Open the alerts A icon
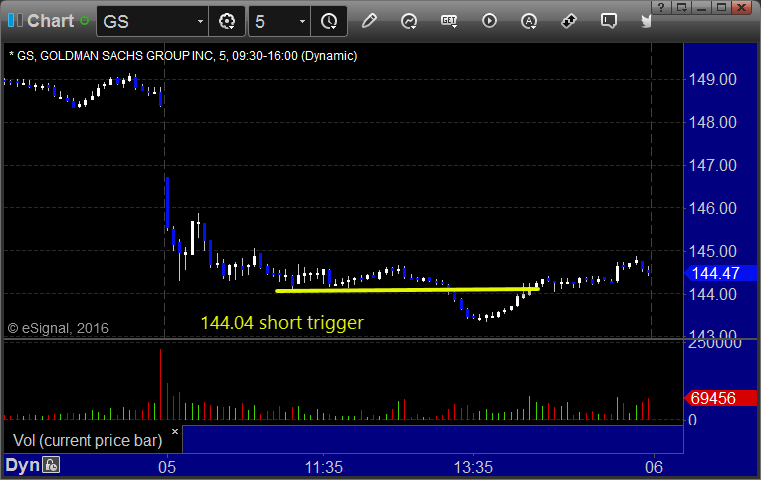The height and width of the screenshot is (480, 761). 529,21
